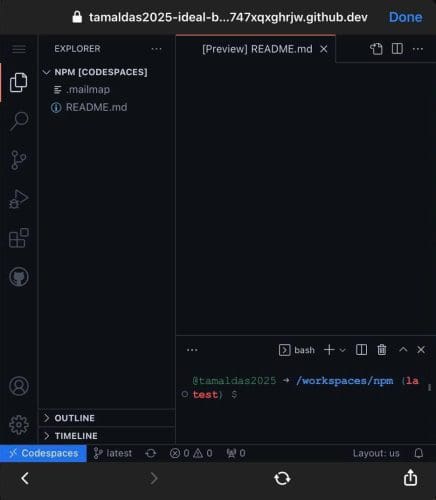Split the editor to the right
This screenshot has width=436, height=500.
point(397,49)
